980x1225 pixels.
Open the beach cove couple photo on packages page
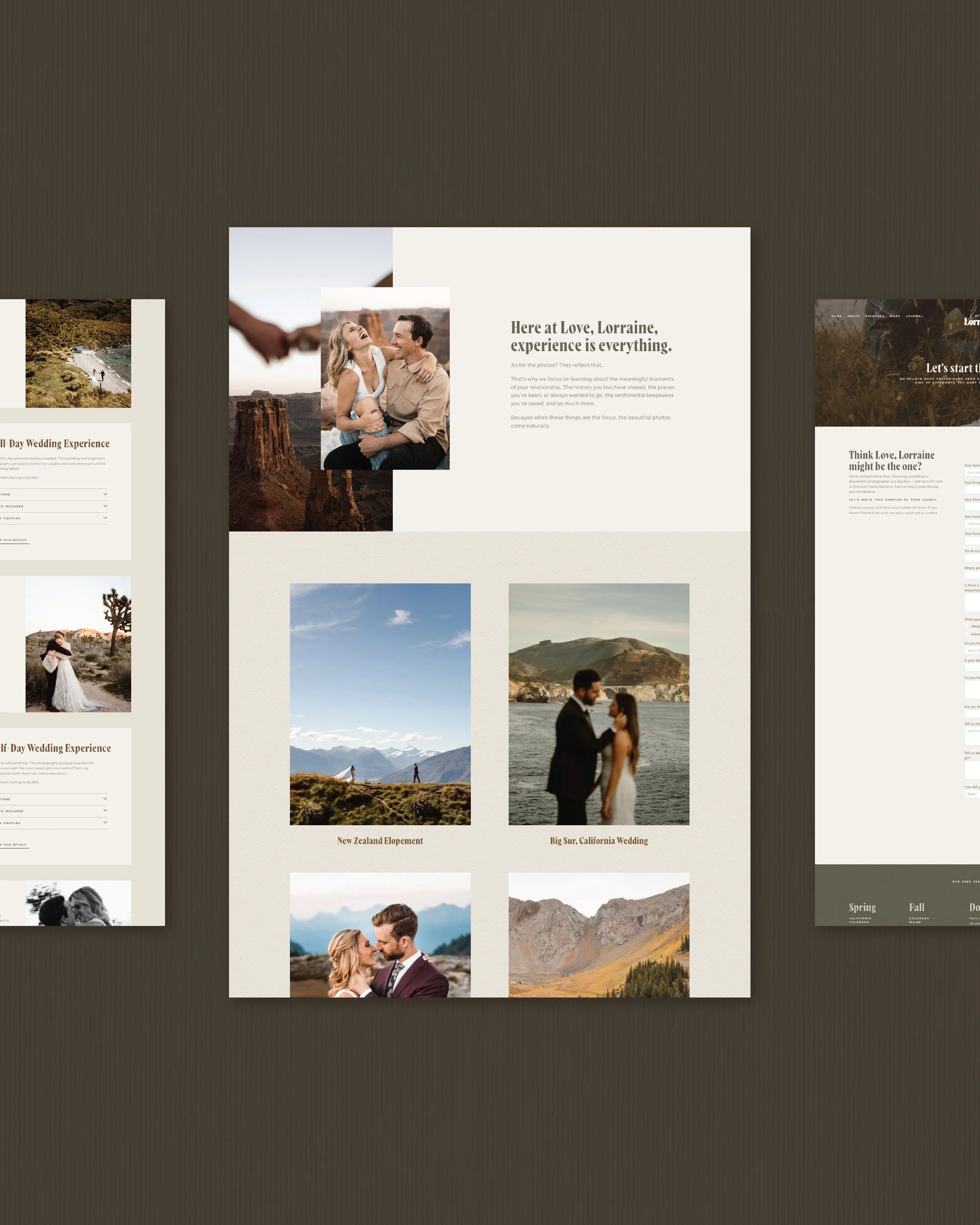point(78,354)
